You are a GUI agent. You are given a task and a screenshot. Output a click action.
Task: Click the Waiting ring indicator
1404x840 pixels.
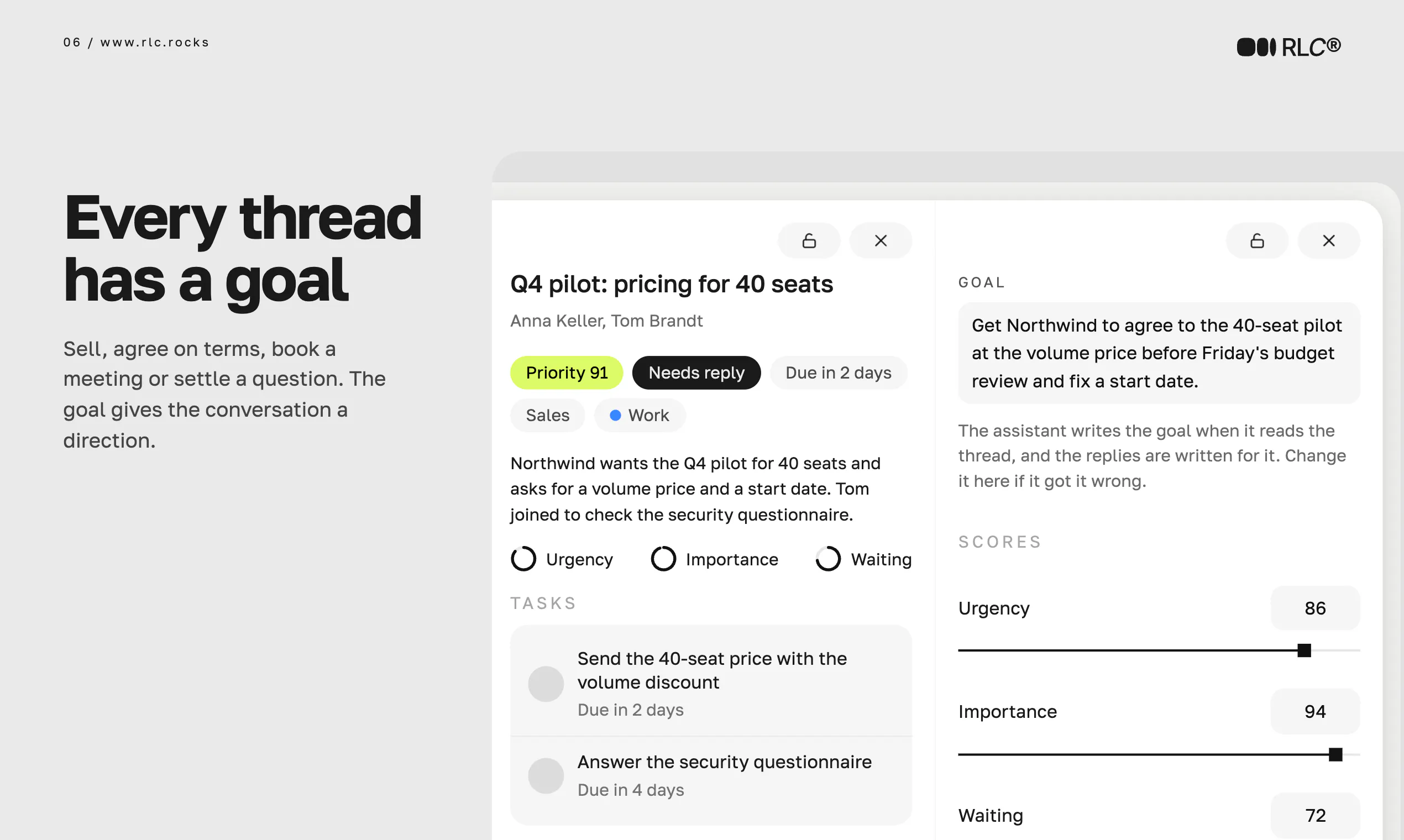tap(827, 559)
